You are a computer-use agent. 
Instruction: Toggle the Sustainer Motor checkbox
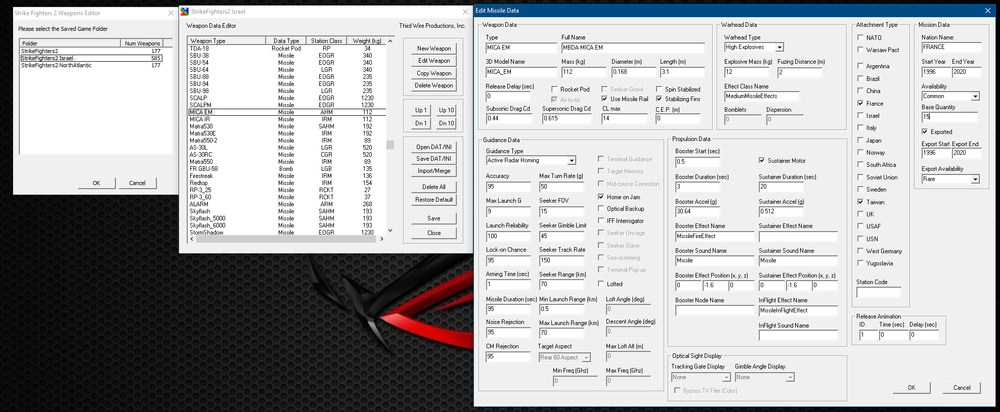click(761, 160)
